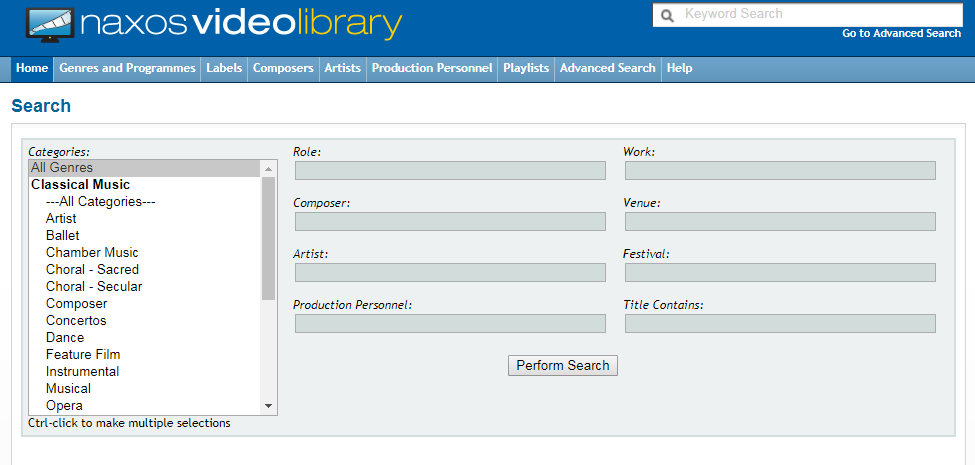Click the Perform Search button

pos(563,366)
